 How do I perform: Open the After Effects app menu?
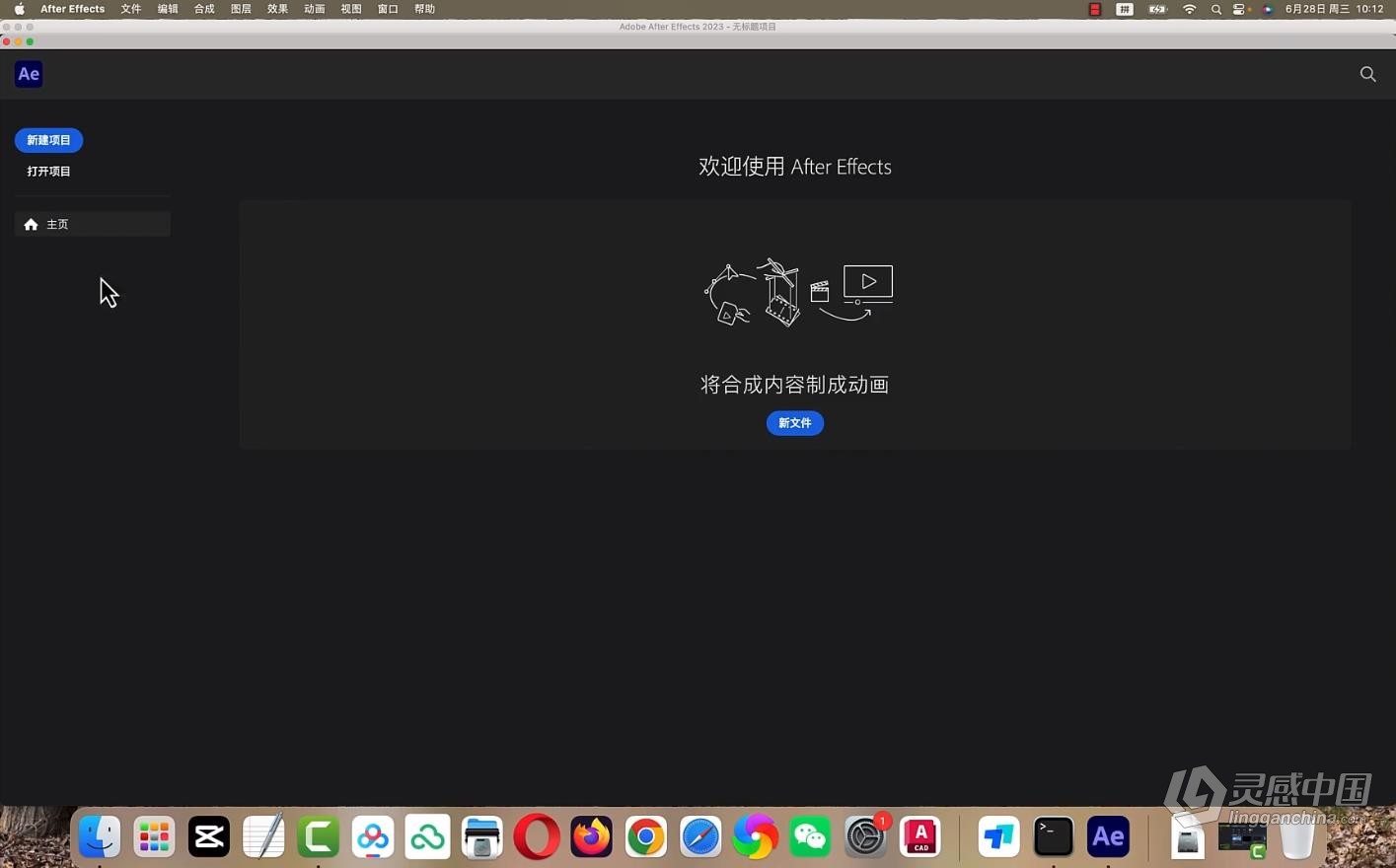pos(72,9)
